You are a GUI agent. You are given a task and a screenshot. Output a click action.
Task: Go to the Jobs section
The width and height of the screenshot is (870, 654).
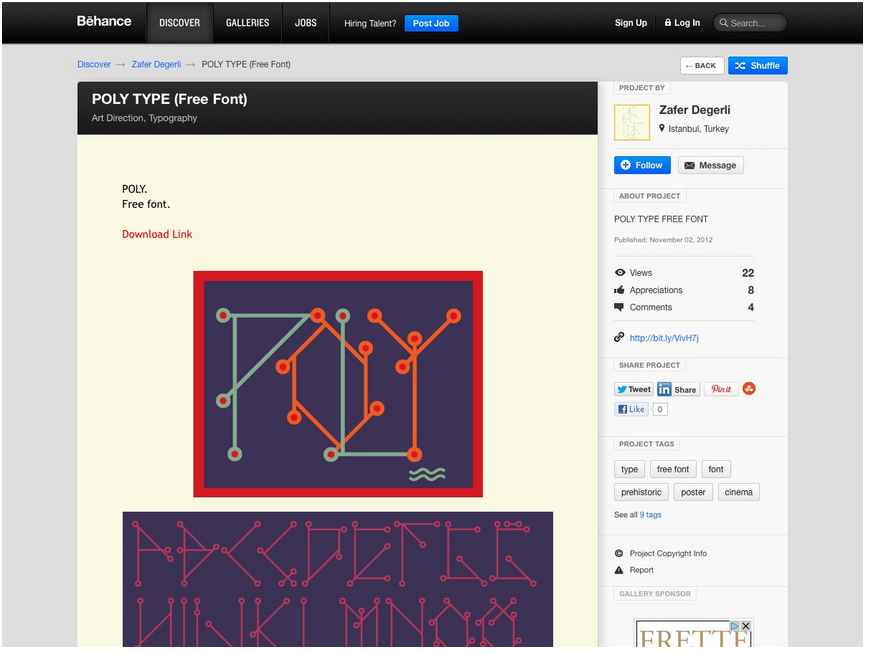(x=305, y=23)
